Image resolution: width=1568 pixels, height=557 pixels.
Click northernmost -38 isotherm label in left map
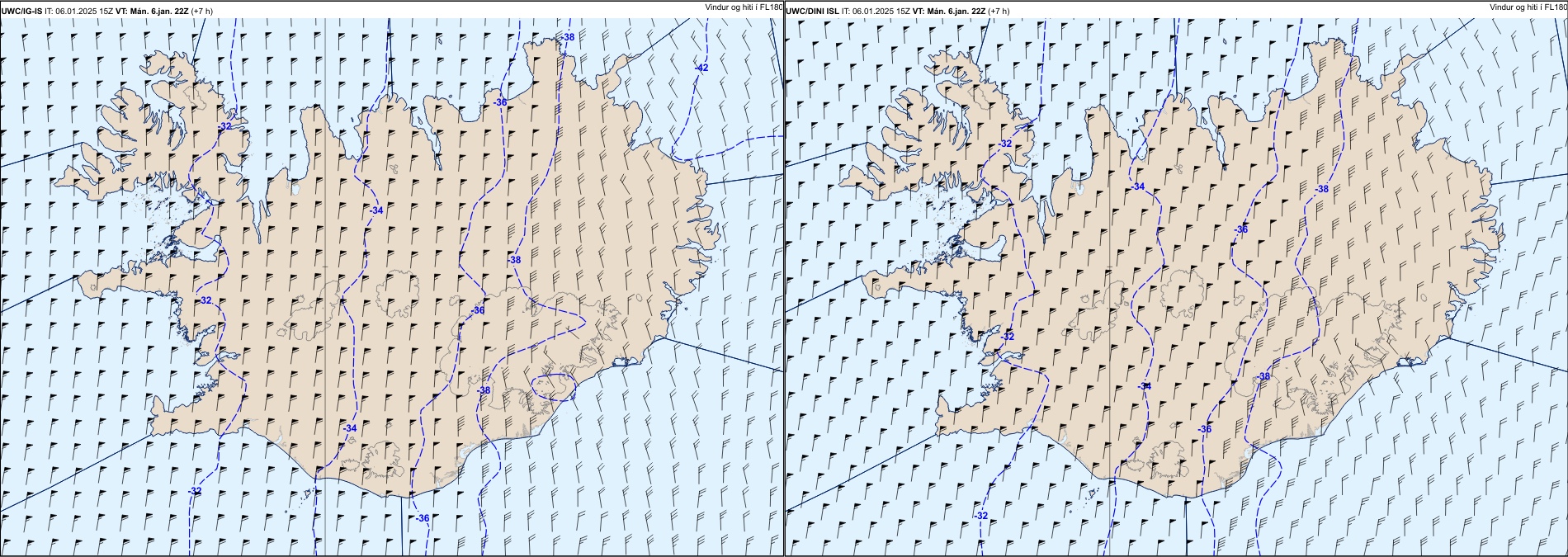click(x=568, y=38)
